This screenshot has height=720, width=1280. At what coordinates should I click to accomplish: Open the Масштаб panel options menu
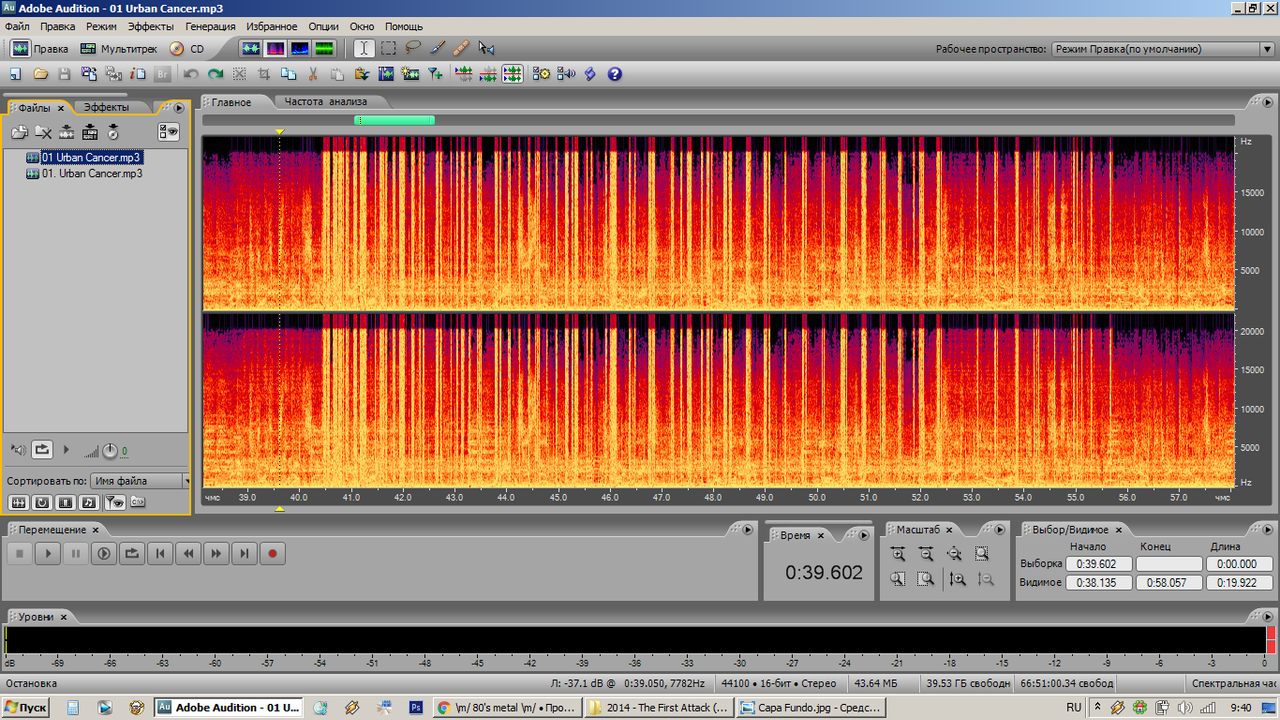click(998, 529)
